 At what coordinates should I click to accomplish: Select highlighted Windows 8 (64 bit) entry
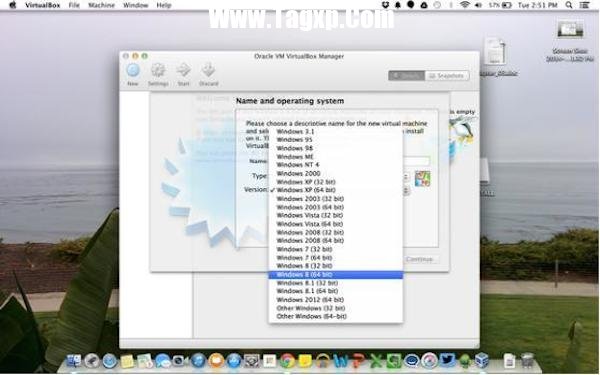(x=336, y=274)
